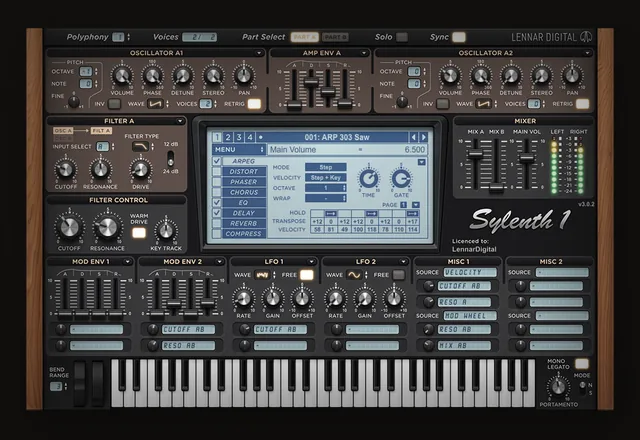Click the Filter A Cutoff knob
This screenshot has height=440, width=640.
(66, 170)
